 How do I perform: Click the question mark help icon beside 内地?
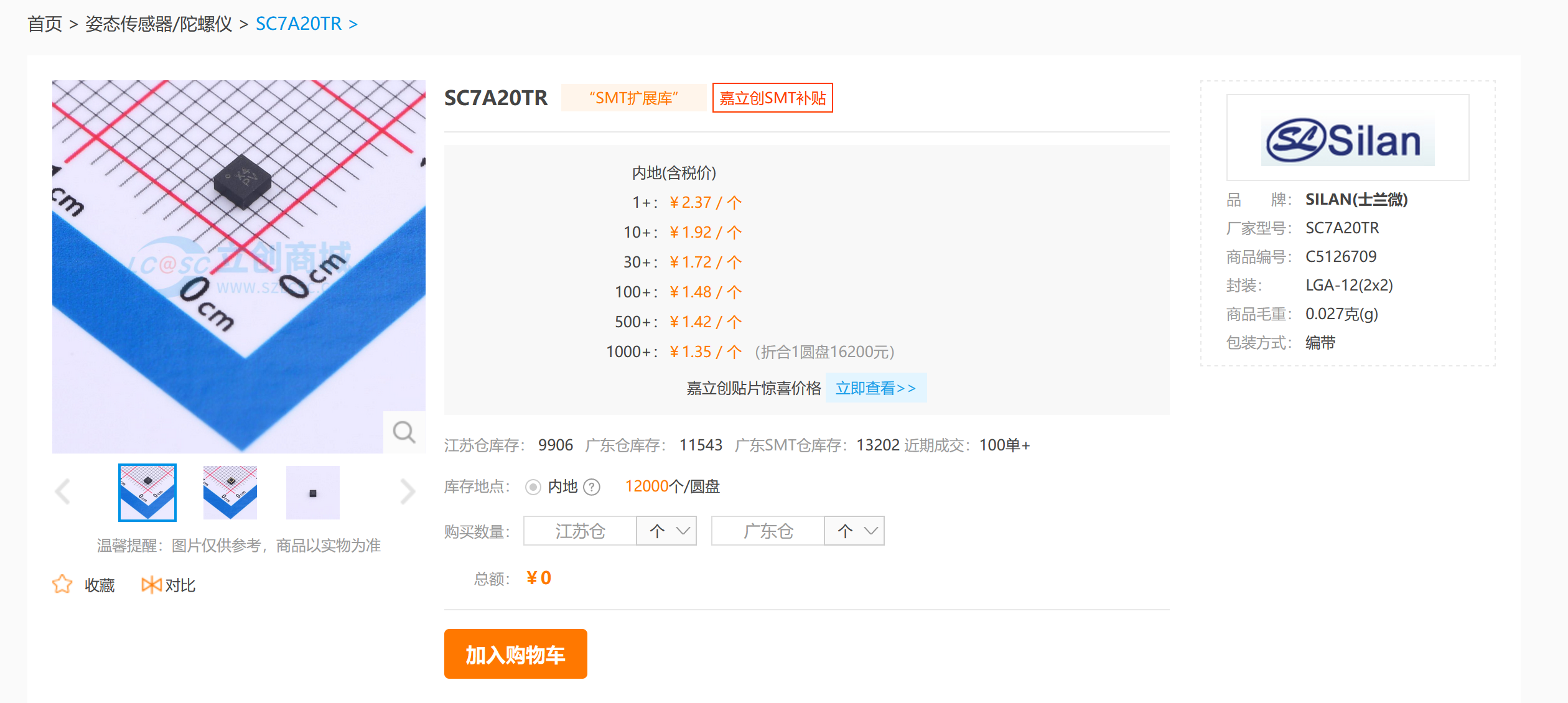click(x=592, y=487)
